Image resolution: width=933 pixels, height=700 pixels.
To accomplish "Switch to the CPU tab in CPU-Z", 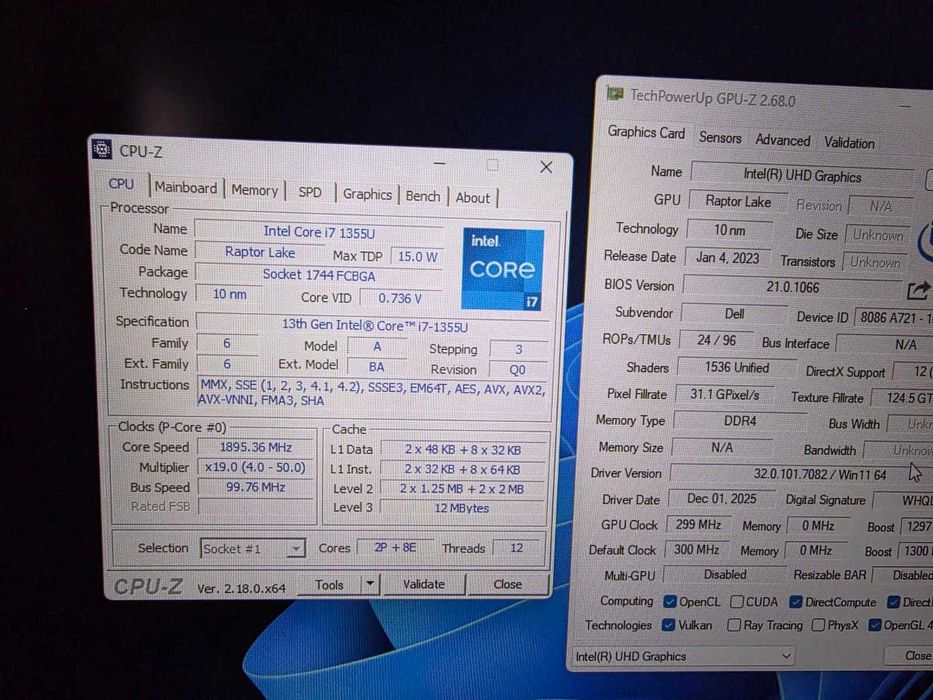I will 121,184.
